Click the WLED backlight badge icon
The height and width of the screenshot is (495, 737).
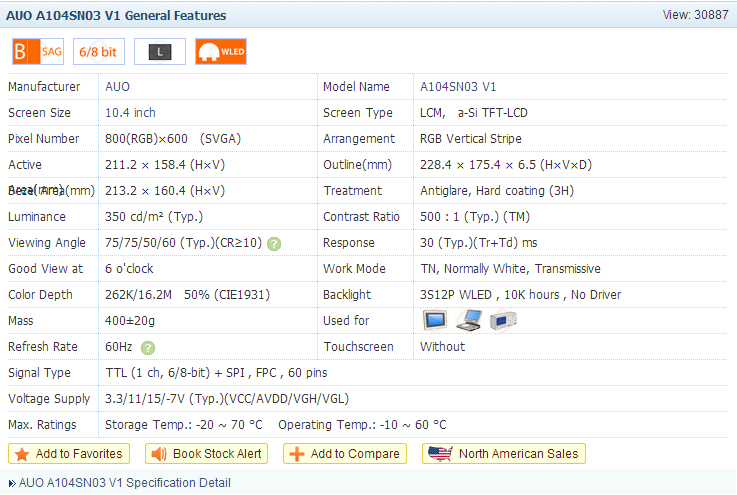[221, 52]
